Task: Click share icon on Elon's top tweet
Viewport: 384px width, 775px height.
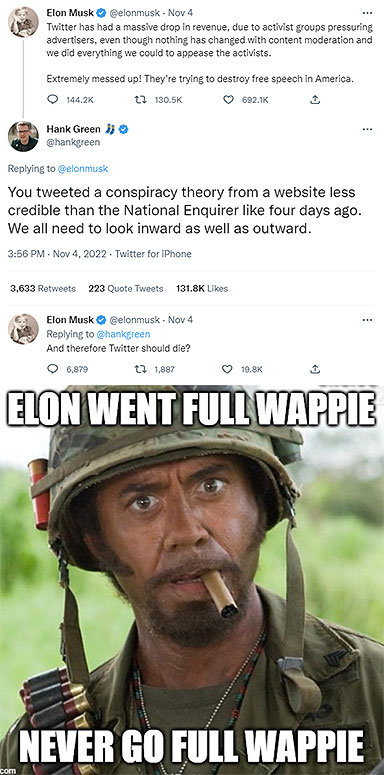Action: 315,100
